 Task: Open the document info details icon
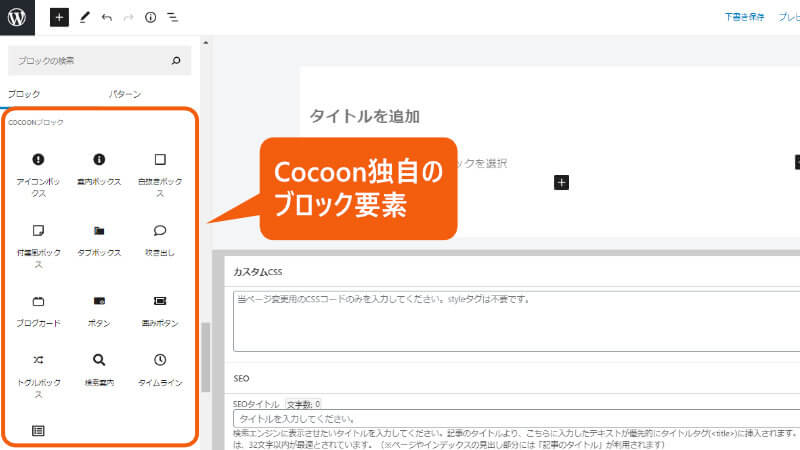(150, 17)
